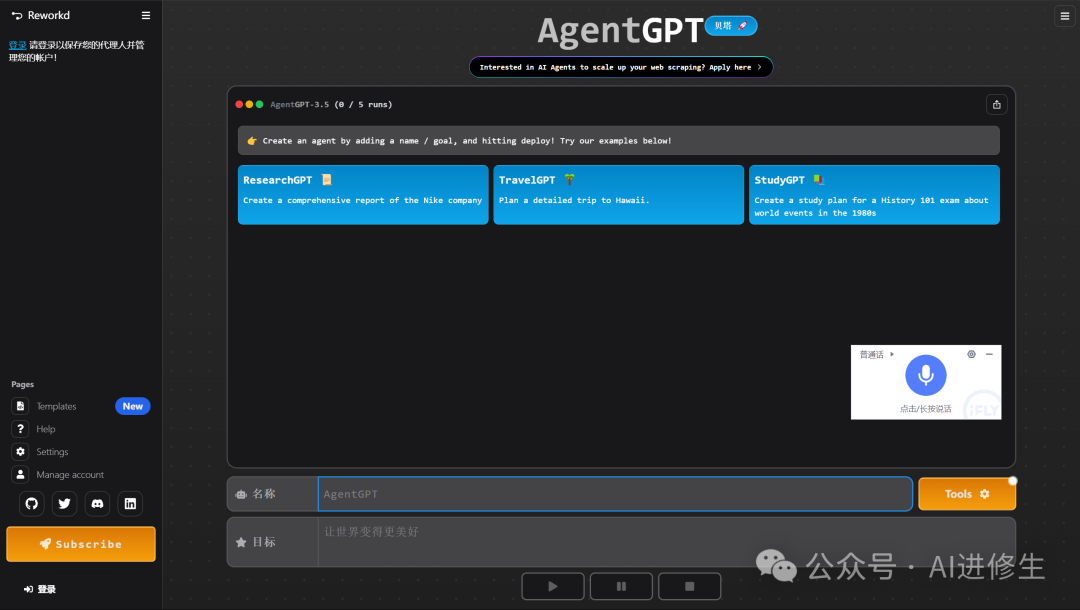Screen dimensions: 1080x610
Task: Click the 'Create an agent' instruction message
Action: coord(619,140)
